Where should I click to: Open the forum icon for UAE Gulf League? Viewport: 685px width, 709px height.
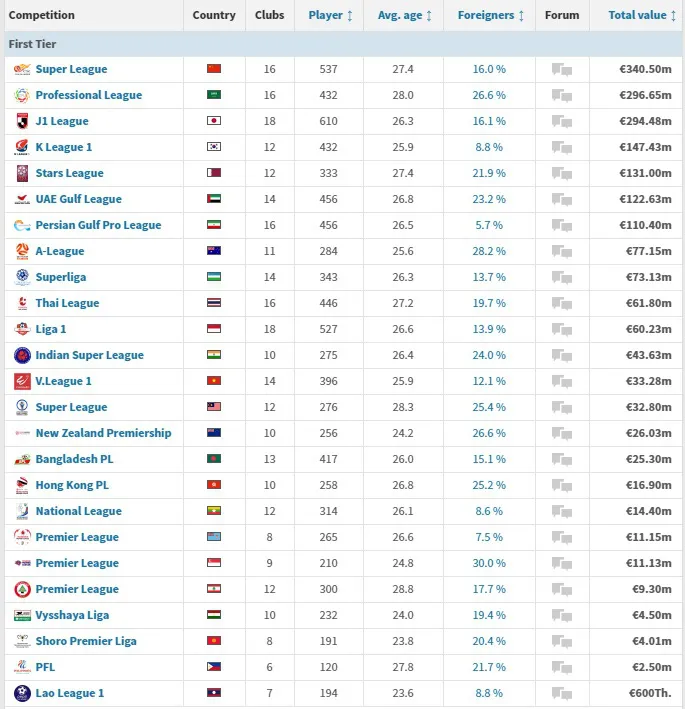(x=562, y=199)
